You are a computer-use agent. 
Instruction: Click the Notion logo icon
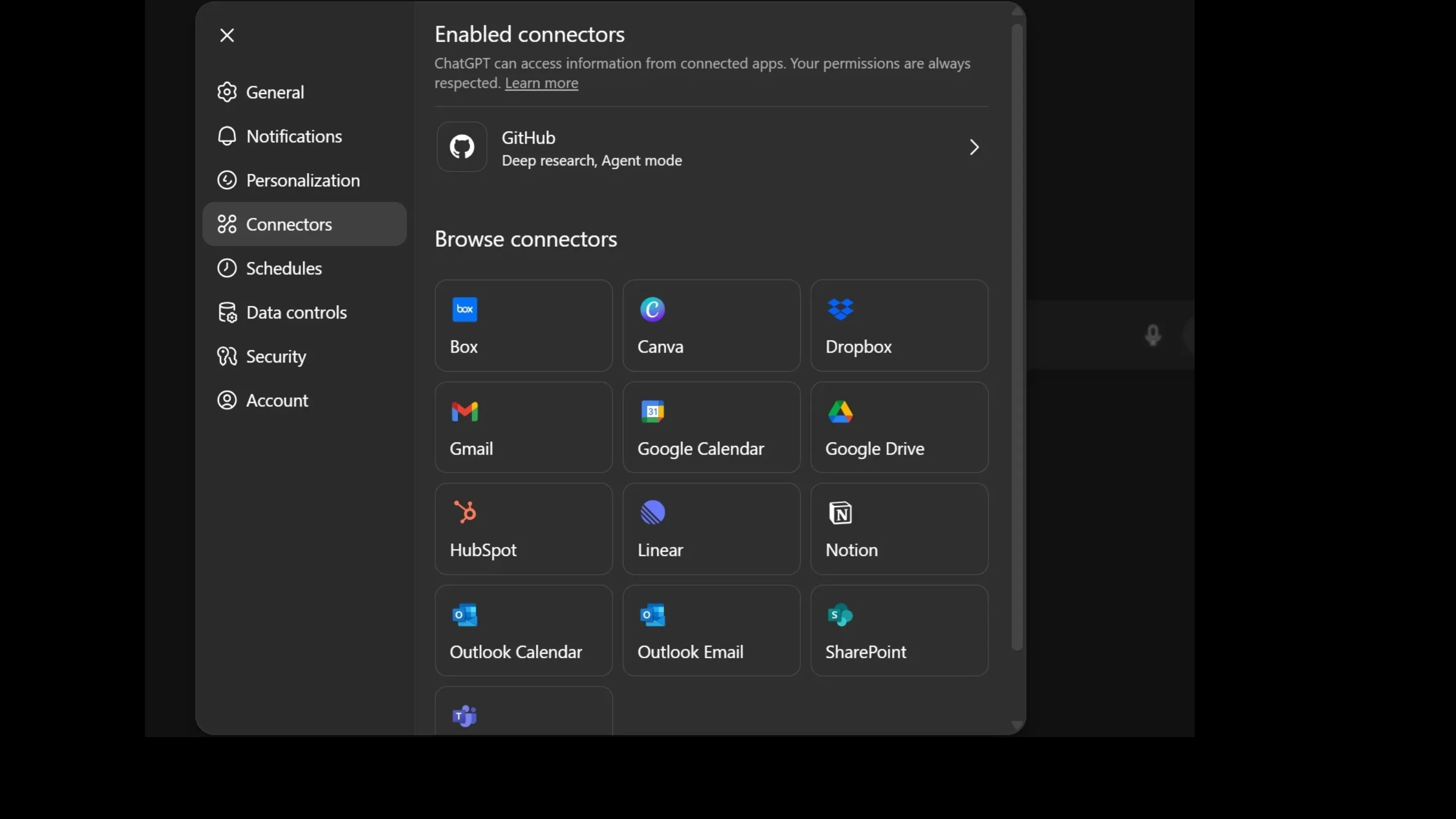click(x=840, y=513)
